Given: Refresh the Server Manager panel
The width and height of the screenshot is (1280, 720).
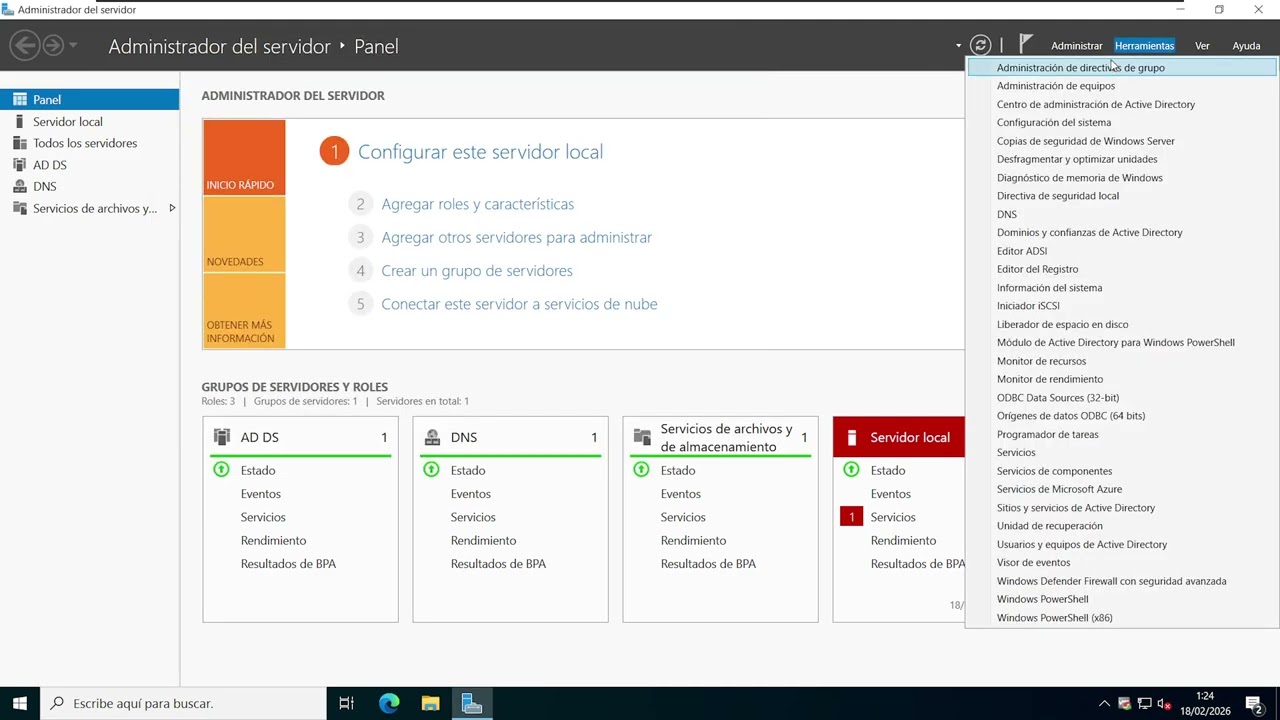Looking at the screenshot, I should click(x=981, y=45).
